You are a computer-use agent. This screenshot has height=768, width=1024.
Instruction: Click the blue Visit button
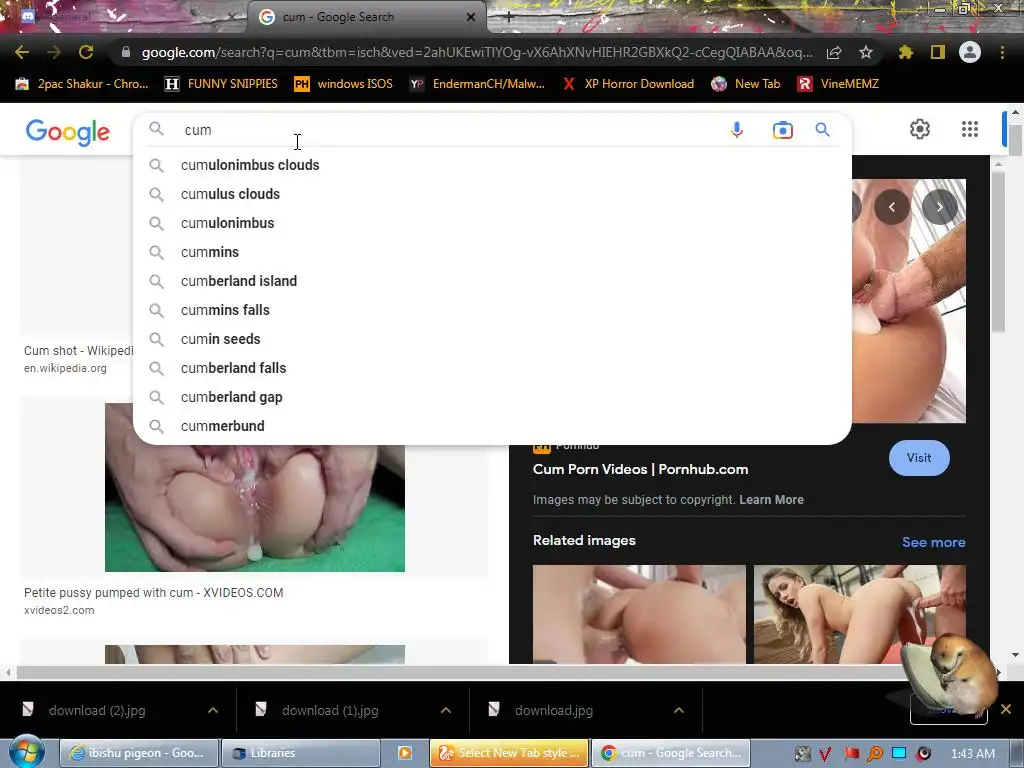pos(919,458)
